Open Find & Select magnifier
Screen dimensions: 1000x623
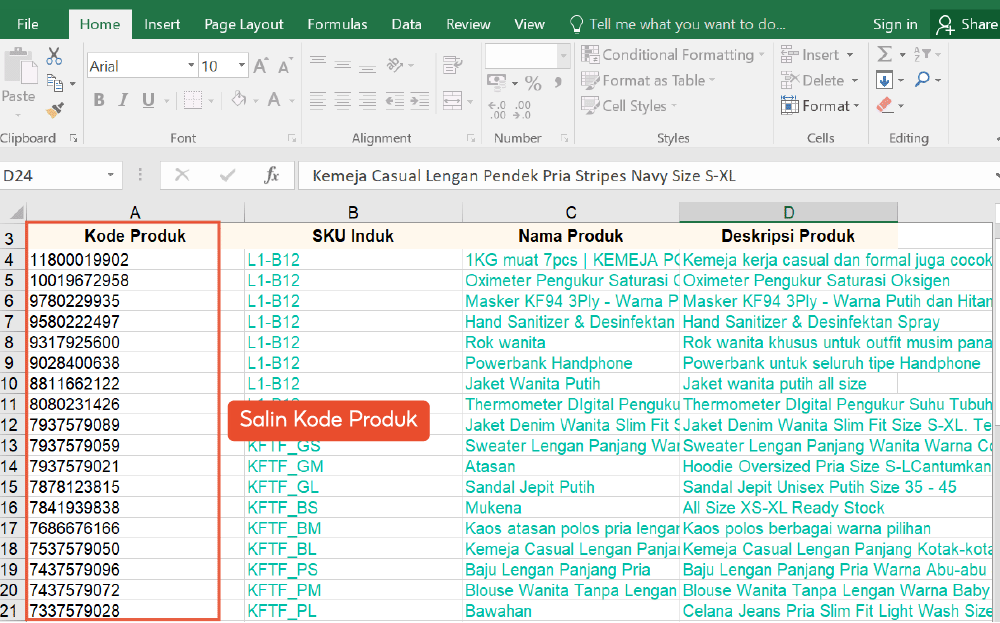pos(921,80)
